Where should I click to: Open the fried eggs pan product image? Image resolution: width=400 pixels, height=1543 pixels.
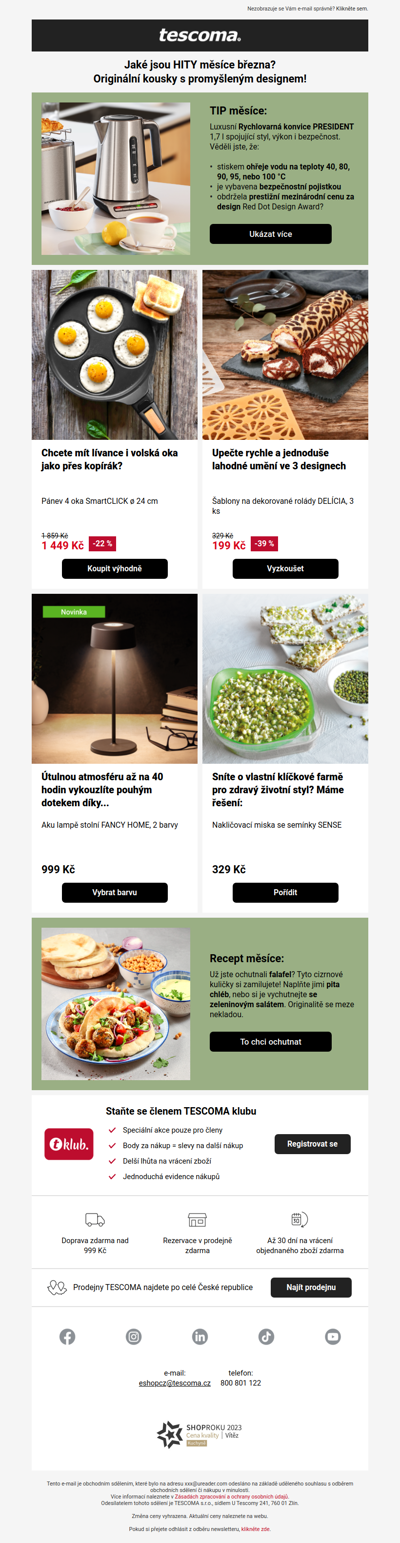(115, 355)
